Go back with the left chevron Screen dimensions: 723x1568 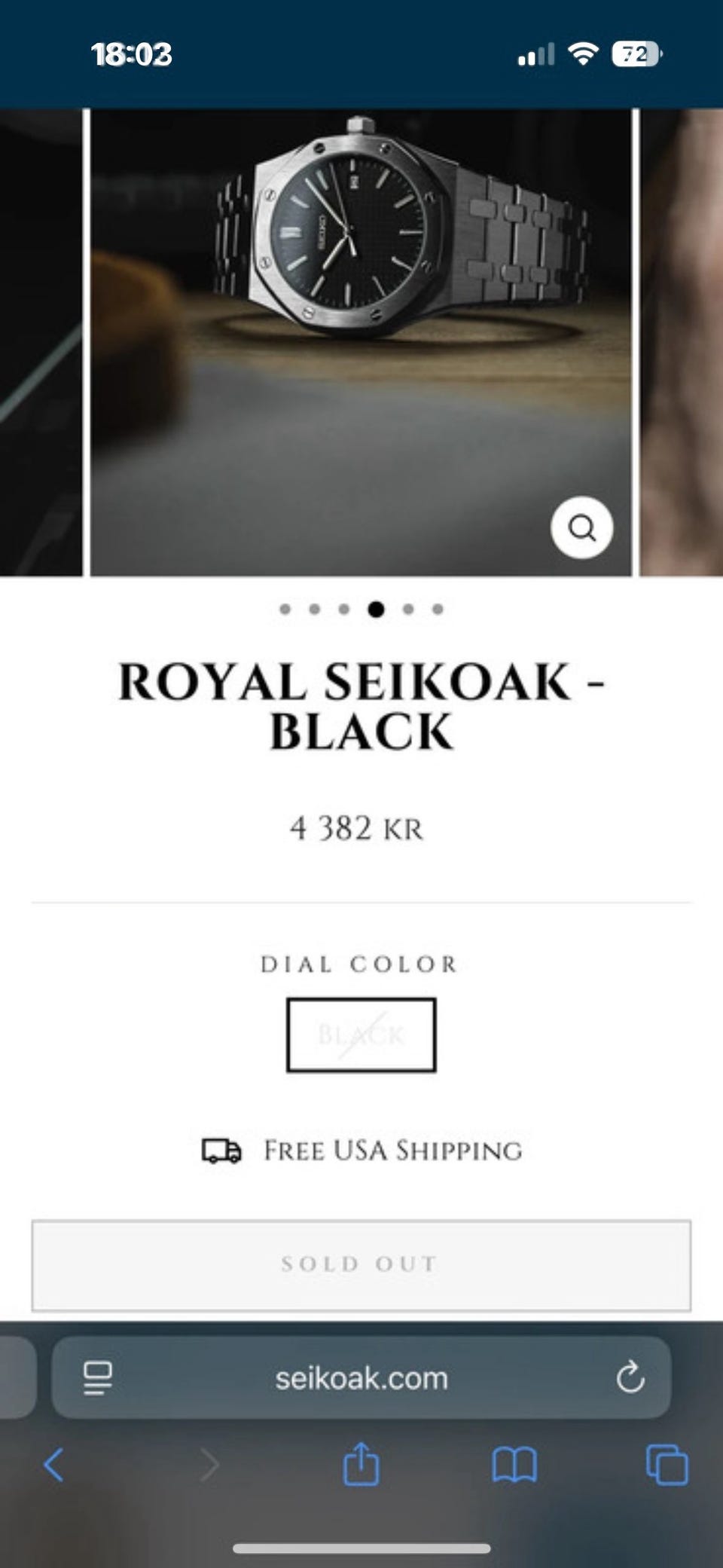point(53,1466)
